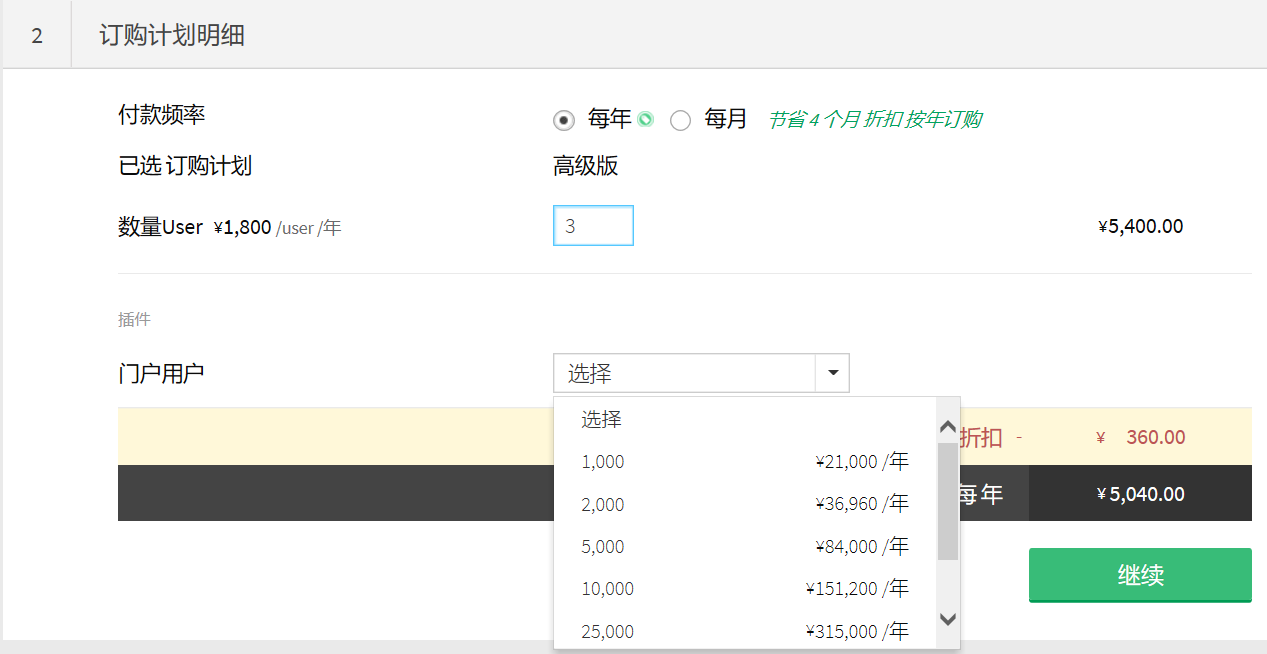The width and height of the screenshot is (1267, 654).
Task: Select the 10,000 users ¥151,200 option
Action: (745, 589)
